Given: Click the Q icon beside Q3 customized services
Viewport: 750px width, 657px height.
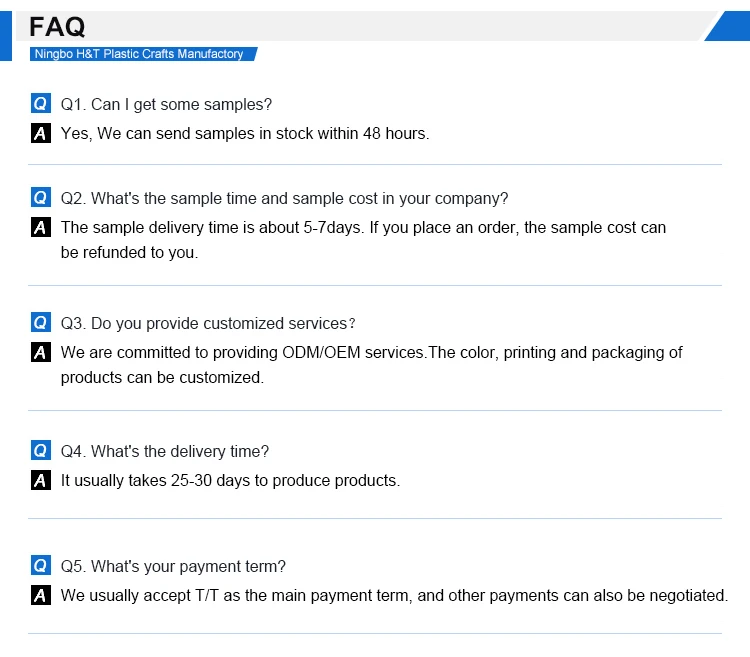Looking at the screenshot, I should 40,323.
